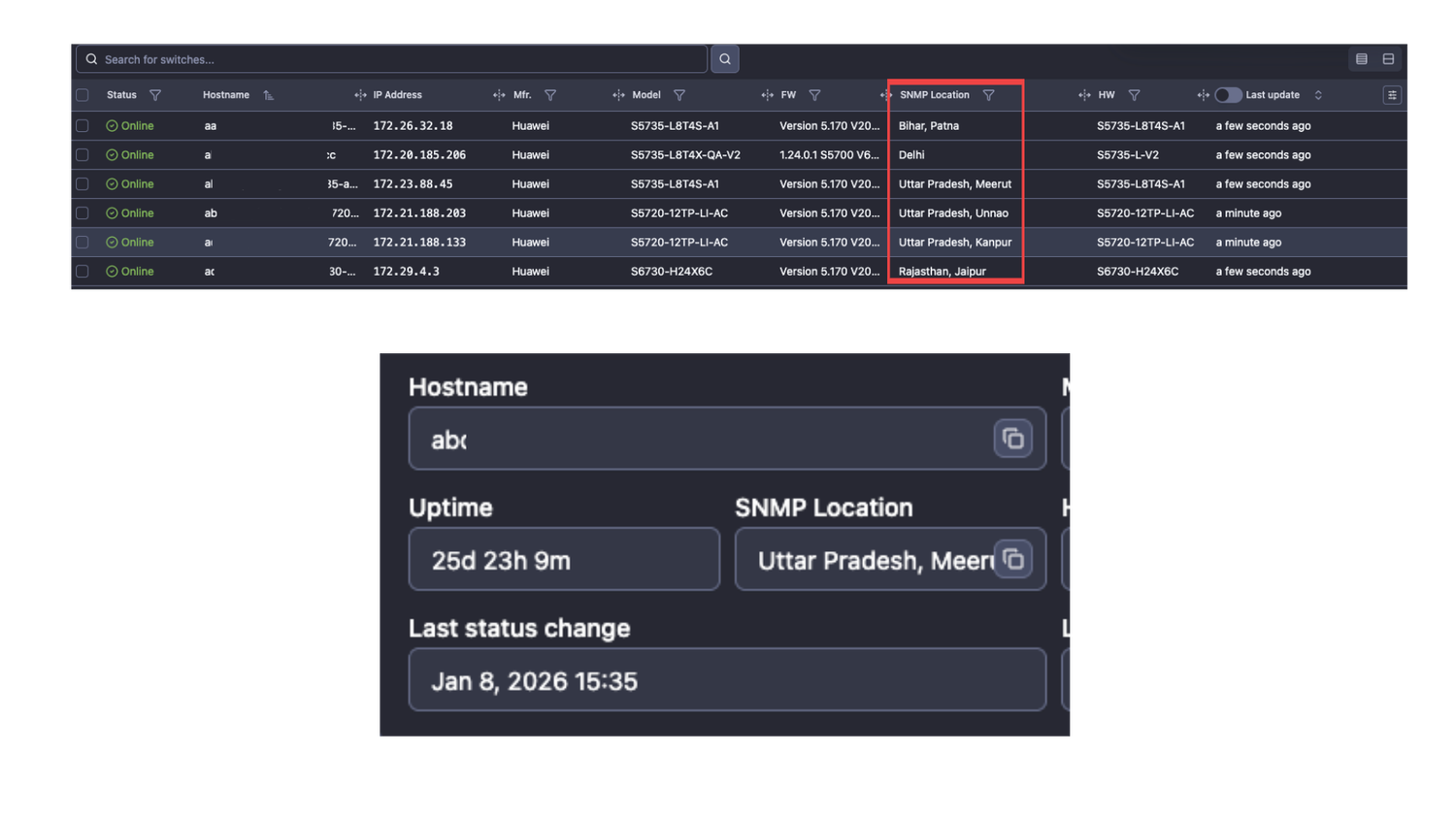The image size is (1456, 819).
Task: Switch to split row layout view icon
Action: pos(1389,59)
